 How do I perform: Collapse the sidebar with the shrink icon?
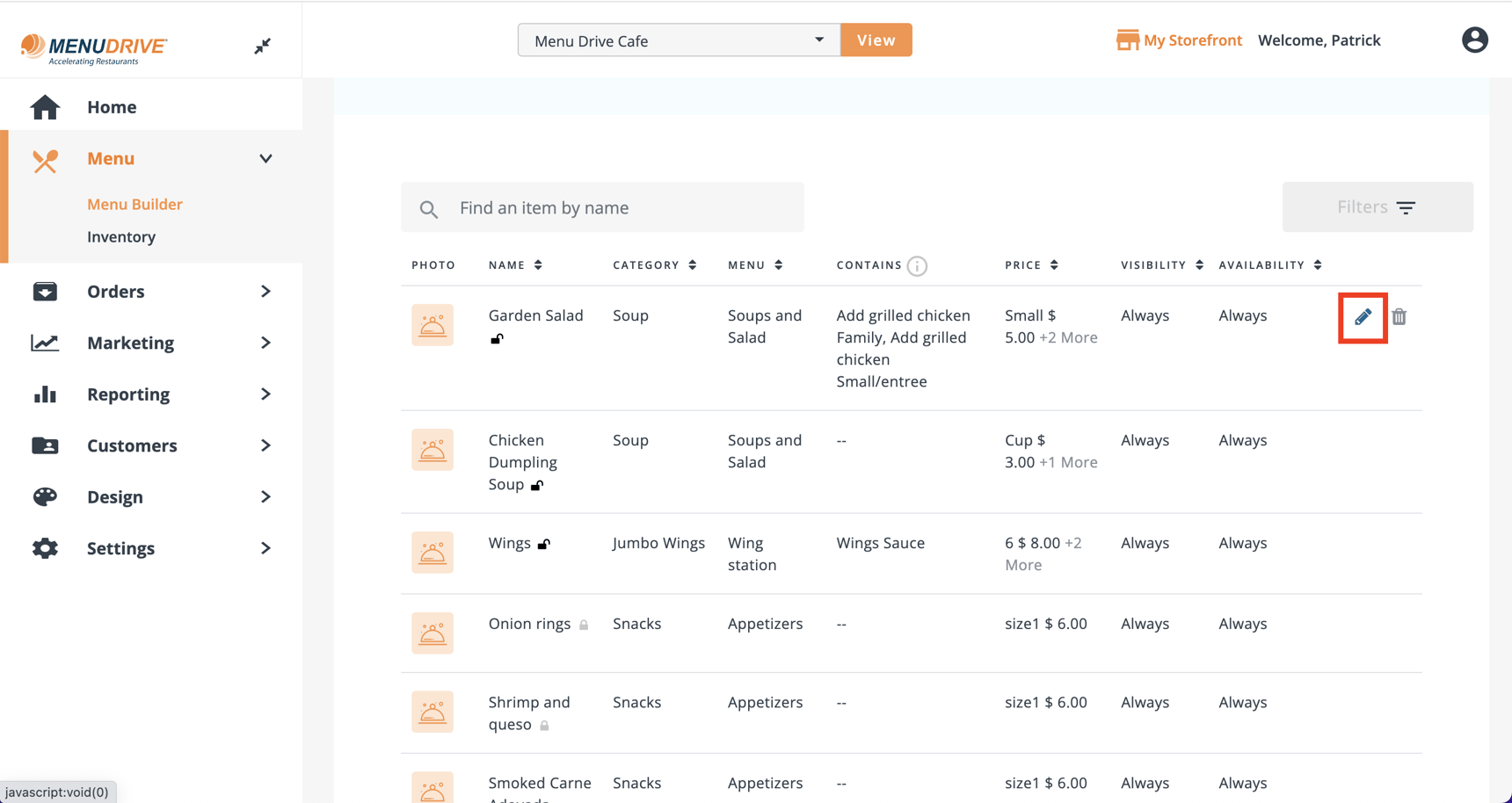tap(262, 47)
